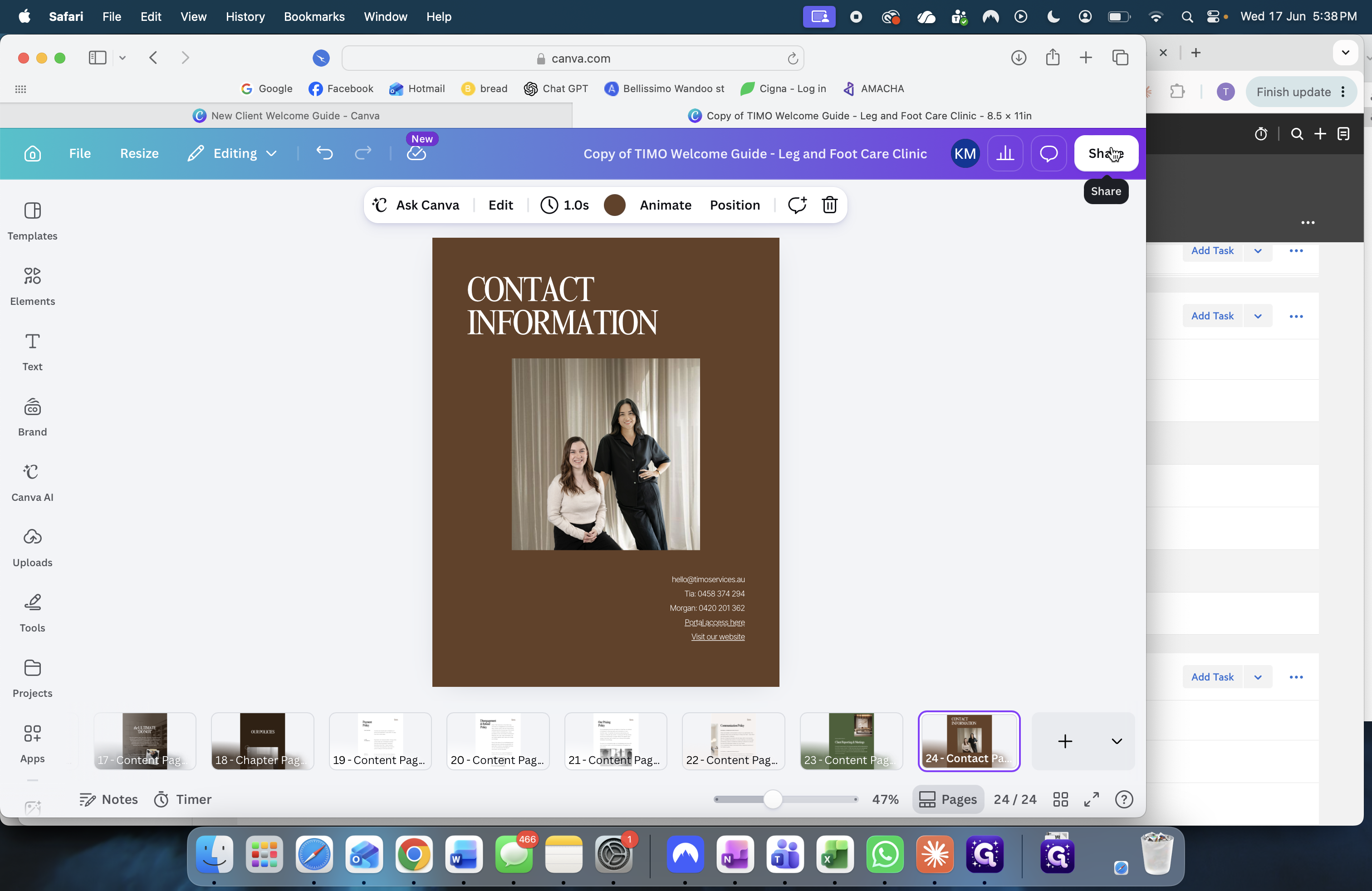
Task: Open grid view of pages
Action: click(x=1061, y=799)
